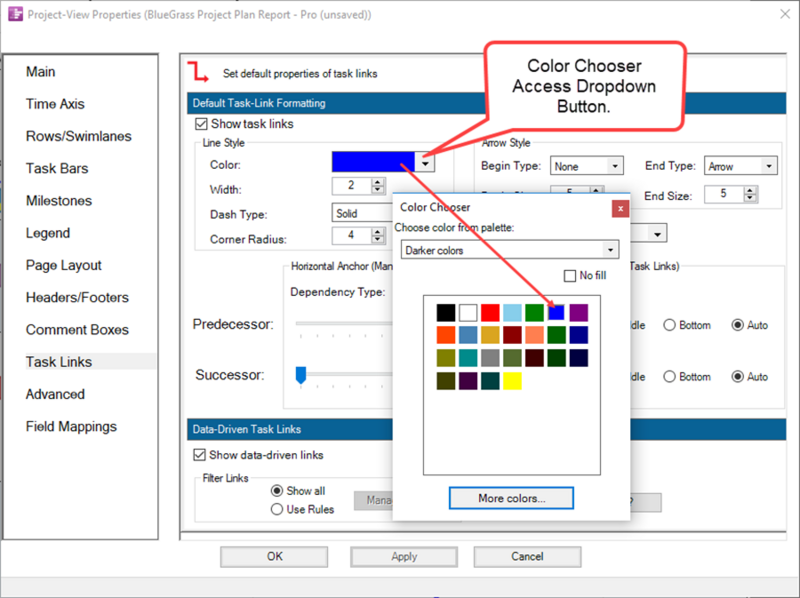
Task: Choose Bottom for the Predecessor anchor
Action: click(x=669, y=325)
